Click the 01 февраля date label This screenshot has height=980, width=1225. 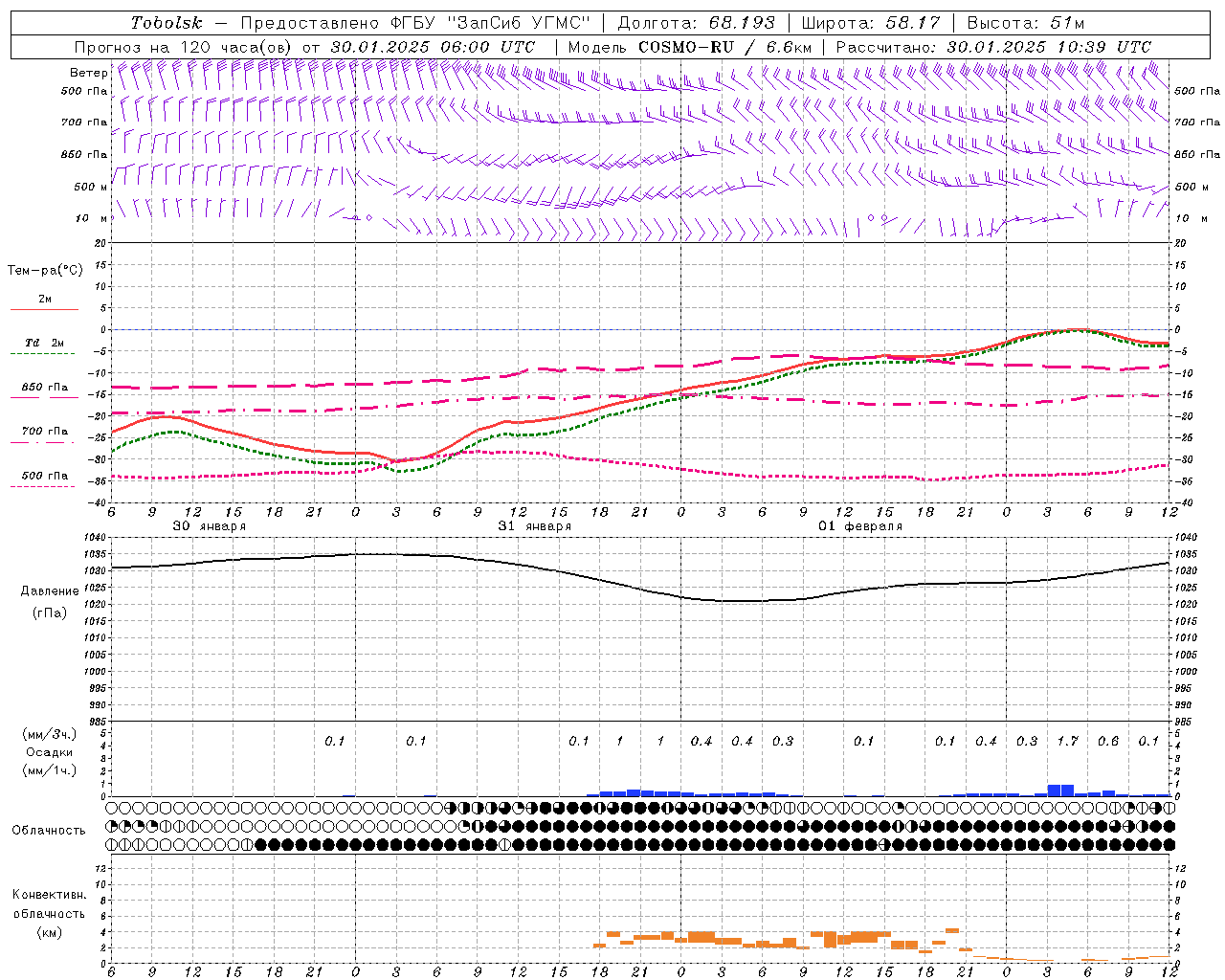860,526
